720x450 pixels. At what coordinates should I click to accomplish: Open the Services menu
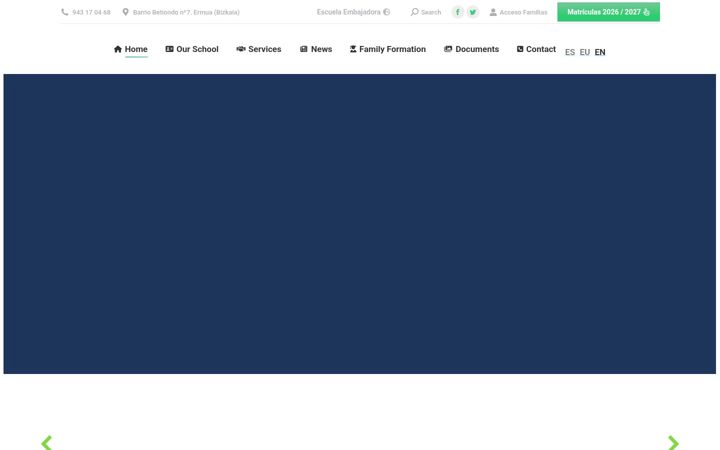(264, 49)
